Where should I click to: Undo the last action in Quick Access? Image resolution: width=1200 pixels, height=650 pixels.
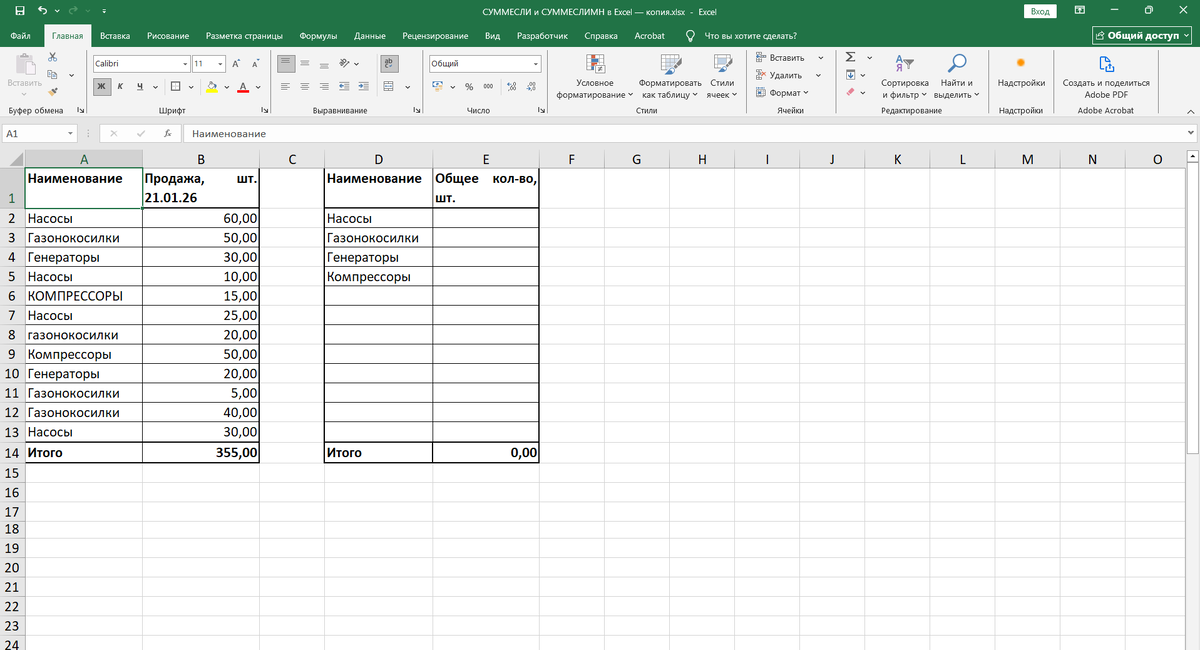(x=42, y=11)
